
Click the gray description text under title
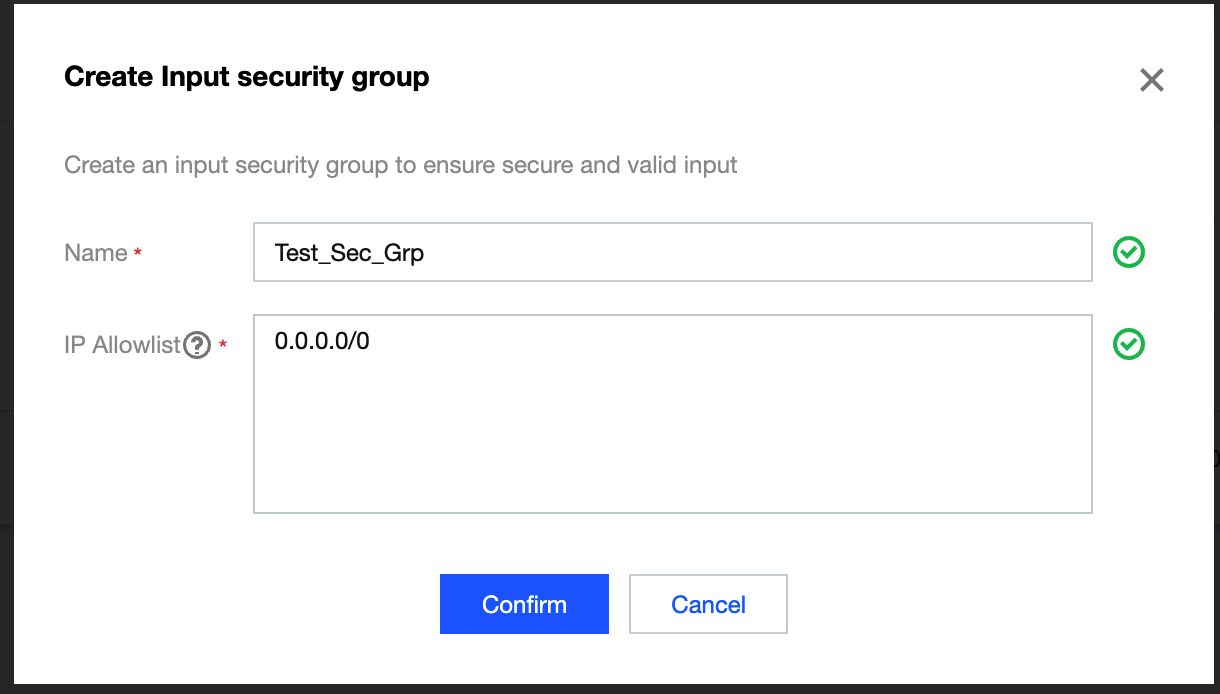[400, 165]
